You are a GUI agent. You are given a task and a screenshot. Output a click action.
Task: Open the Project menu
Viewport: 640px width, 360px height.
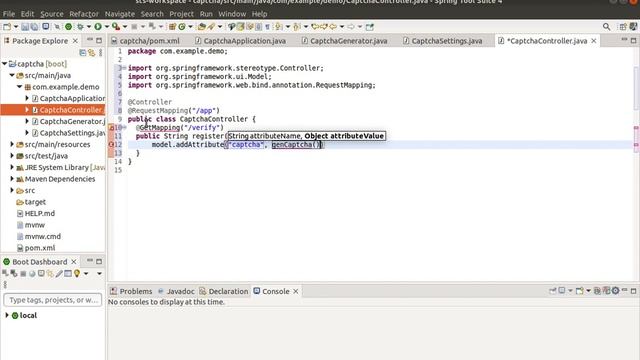(x=181, y=14)
